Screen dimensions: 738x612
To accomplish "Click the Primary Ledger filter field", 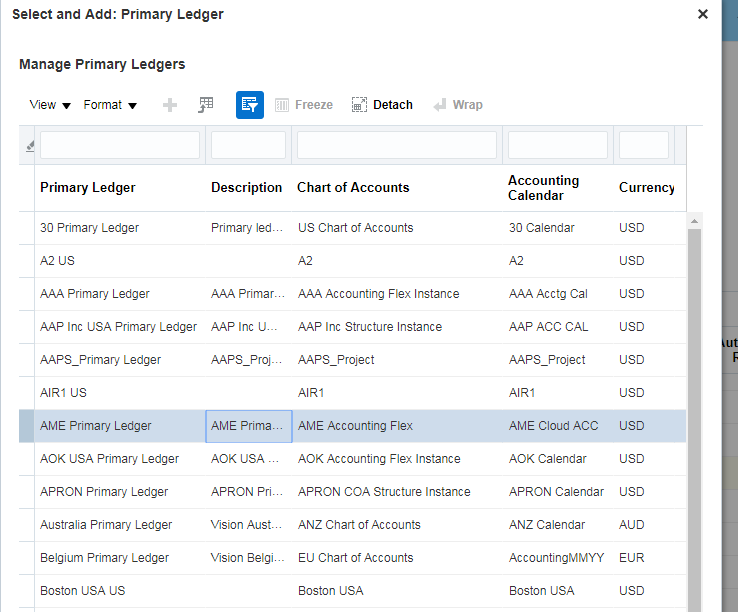I will [x=120, y=145].
